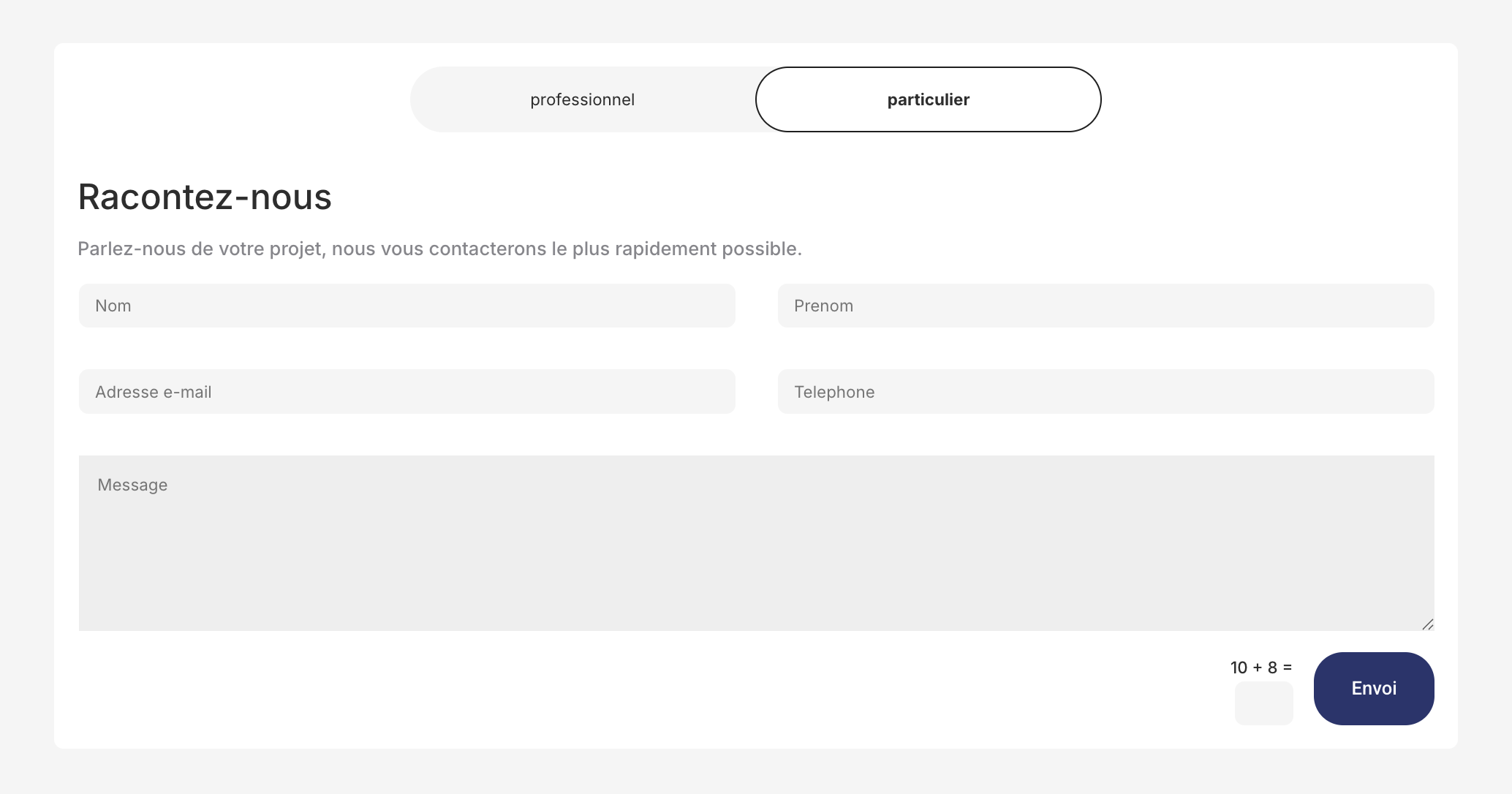Click the Prenom placeholder text
This screenshot has width=1512, height=794.
(823, 306)
